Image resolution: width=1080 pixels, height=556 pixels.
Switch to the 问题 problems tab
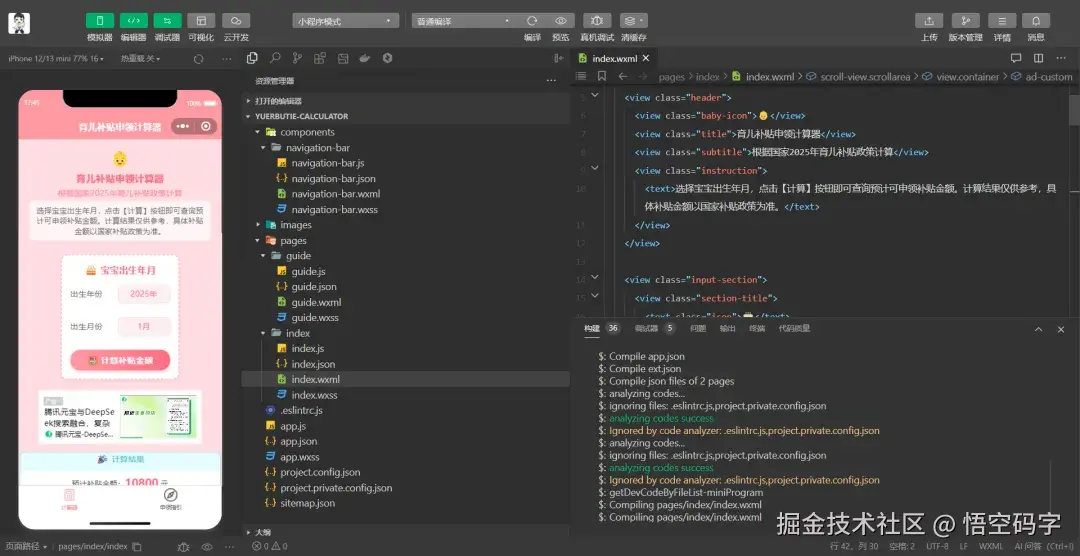(x=698, y=329)
